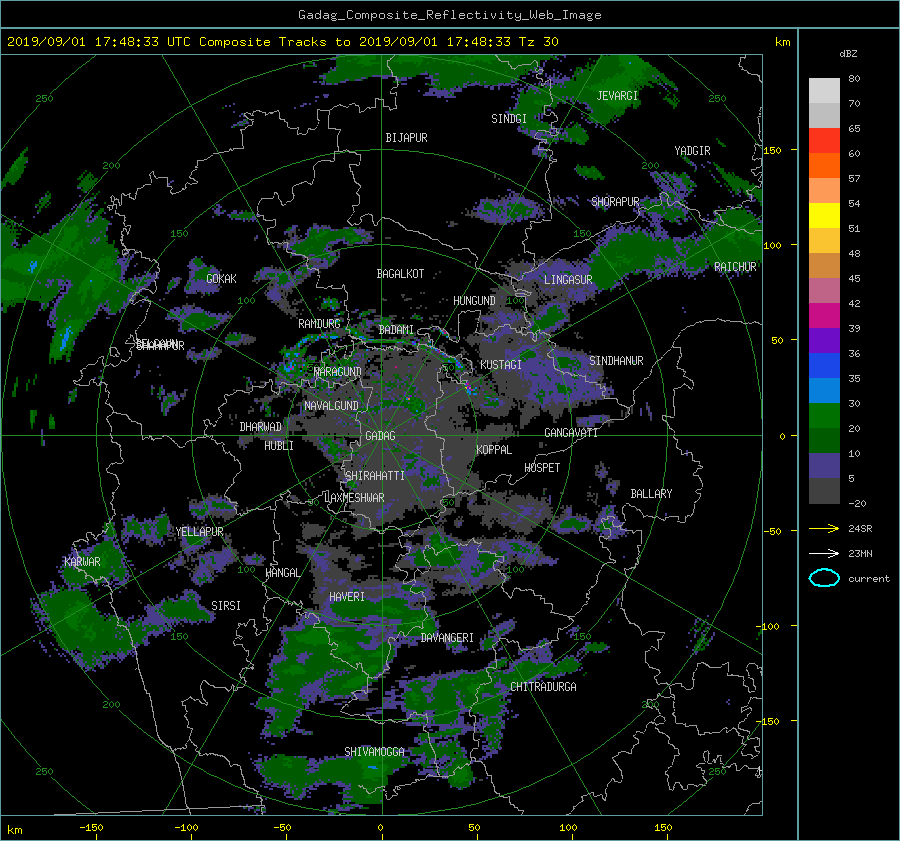The image size is (900, 841).
Task: Click the SINDGI city label
Action: coord(509,119)
